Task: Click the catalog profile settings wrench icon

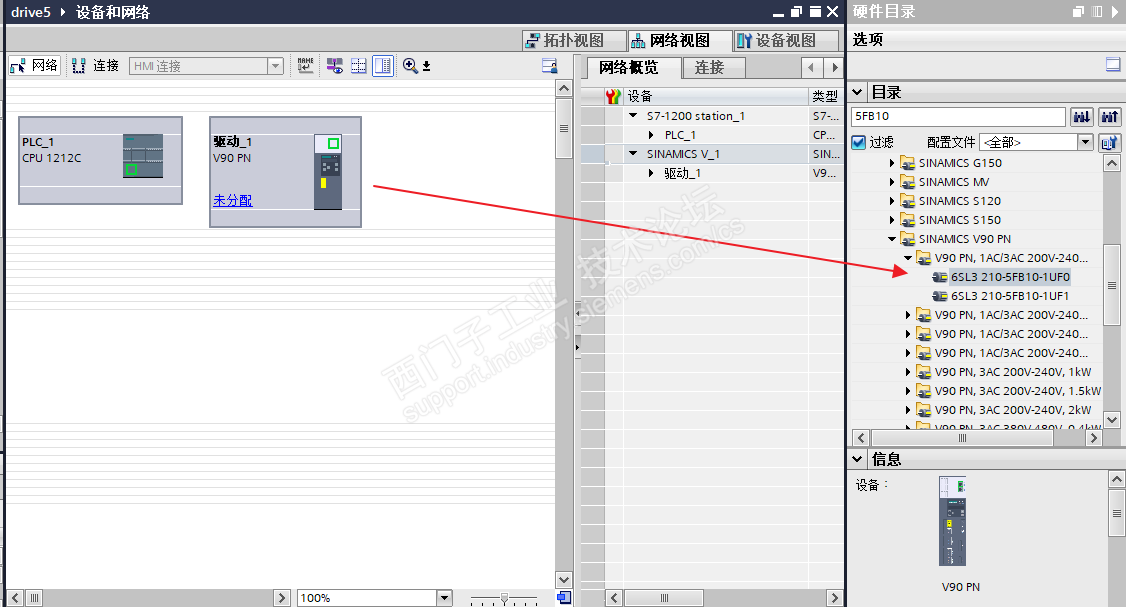Action: point(1109,142)
